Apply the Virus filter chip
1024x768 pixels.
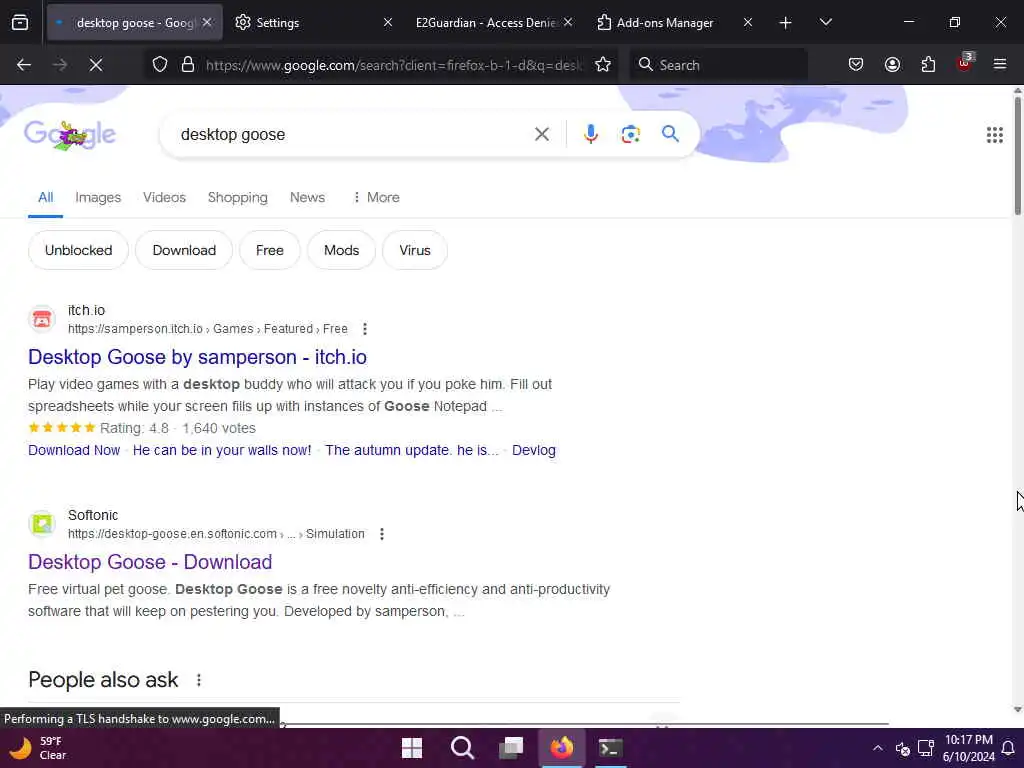pos(415,250)
